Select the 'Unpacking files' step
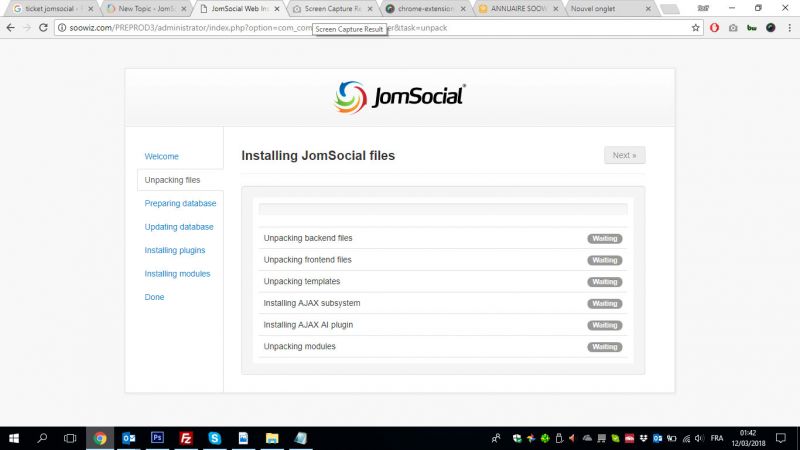The height and width of the screenshot is (450, 800). coord(172,180)
